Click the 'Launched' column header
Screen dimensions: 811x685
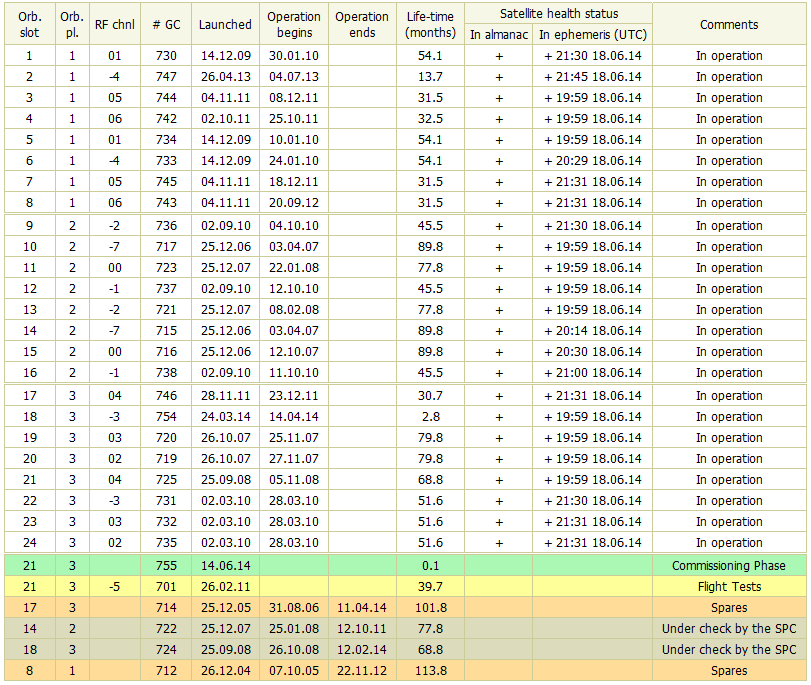point(225,24)
